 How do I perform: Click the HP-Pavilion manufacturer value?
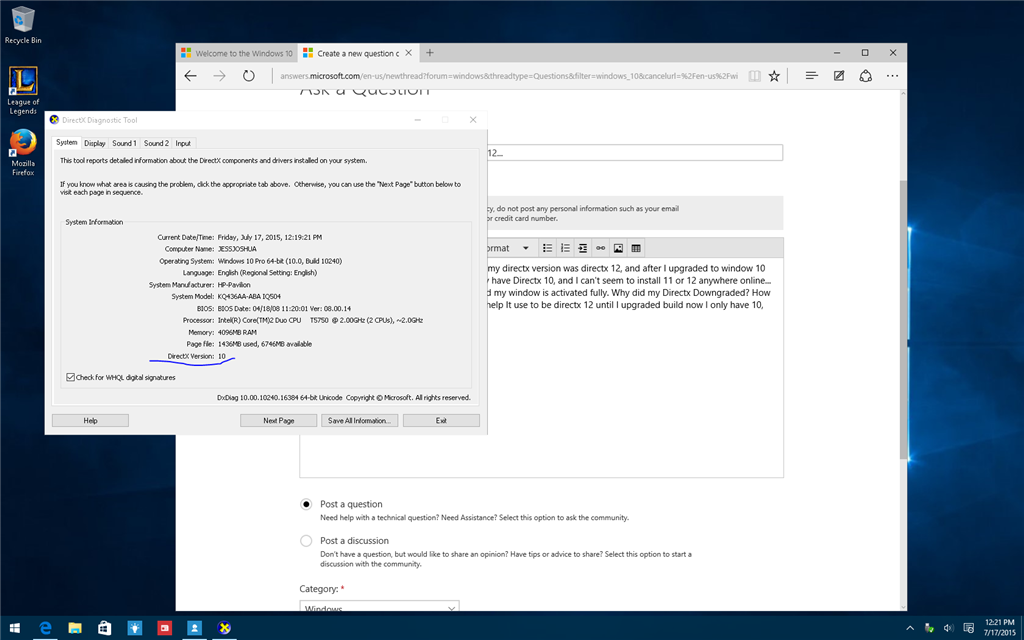point(234,285)
